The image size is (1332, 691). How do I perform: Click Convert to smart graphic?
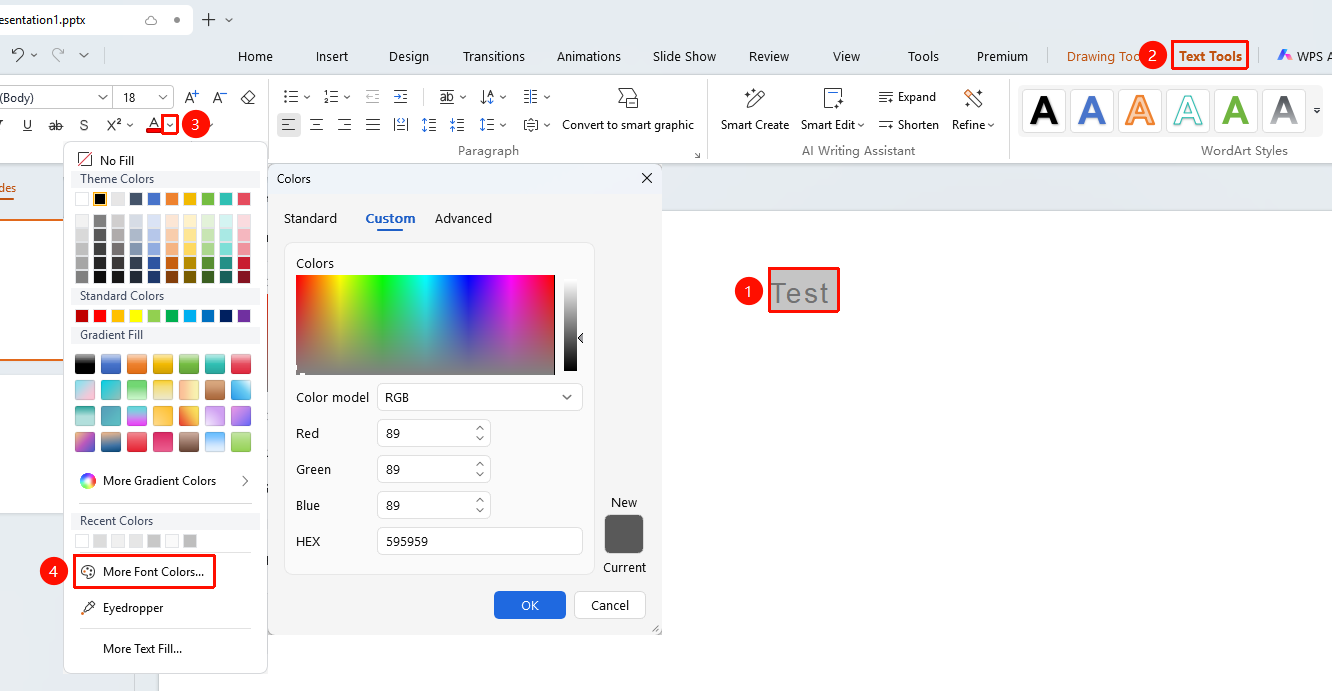(x=628, y=110)
